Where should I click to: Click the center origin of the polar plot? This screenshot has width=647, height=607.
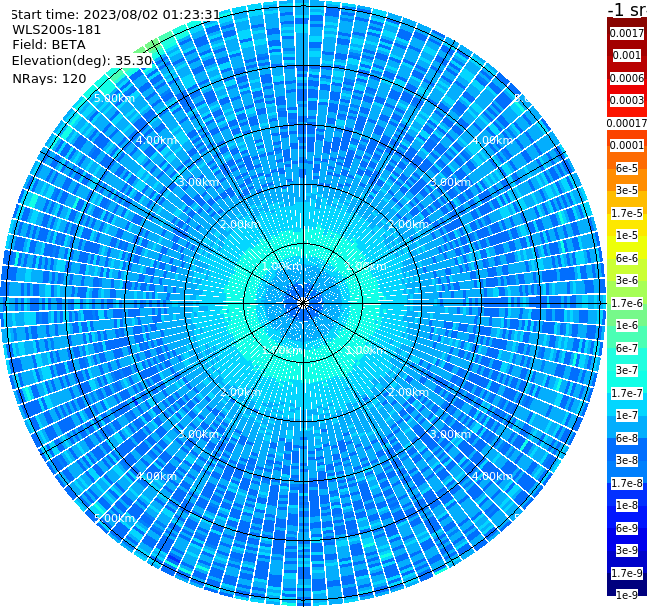303,303
